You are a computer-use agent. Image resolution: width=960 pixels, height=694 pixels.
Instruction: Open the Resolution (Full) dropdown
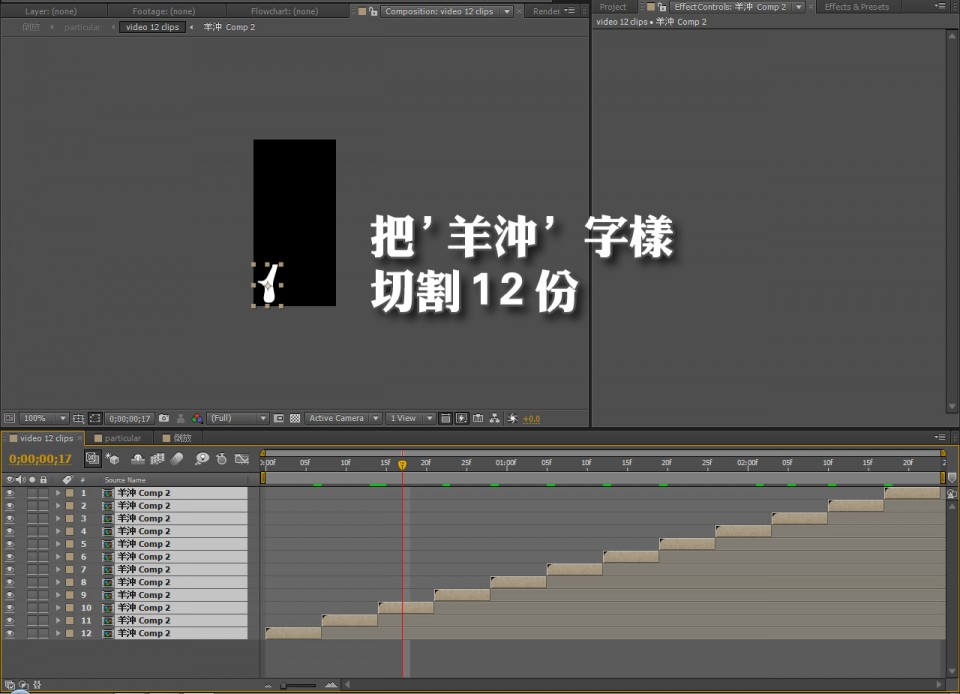coord(236,418)
